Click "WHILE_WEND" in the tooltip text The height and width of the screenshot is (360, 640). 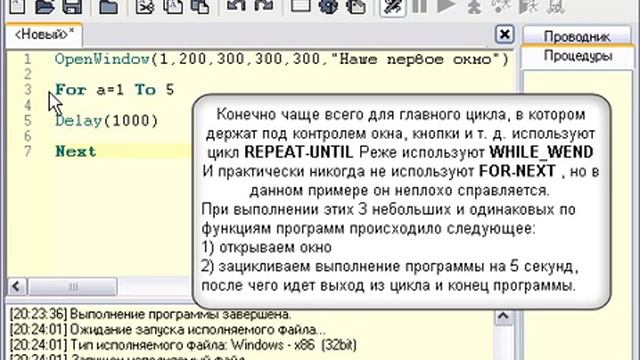coord(541,152)
